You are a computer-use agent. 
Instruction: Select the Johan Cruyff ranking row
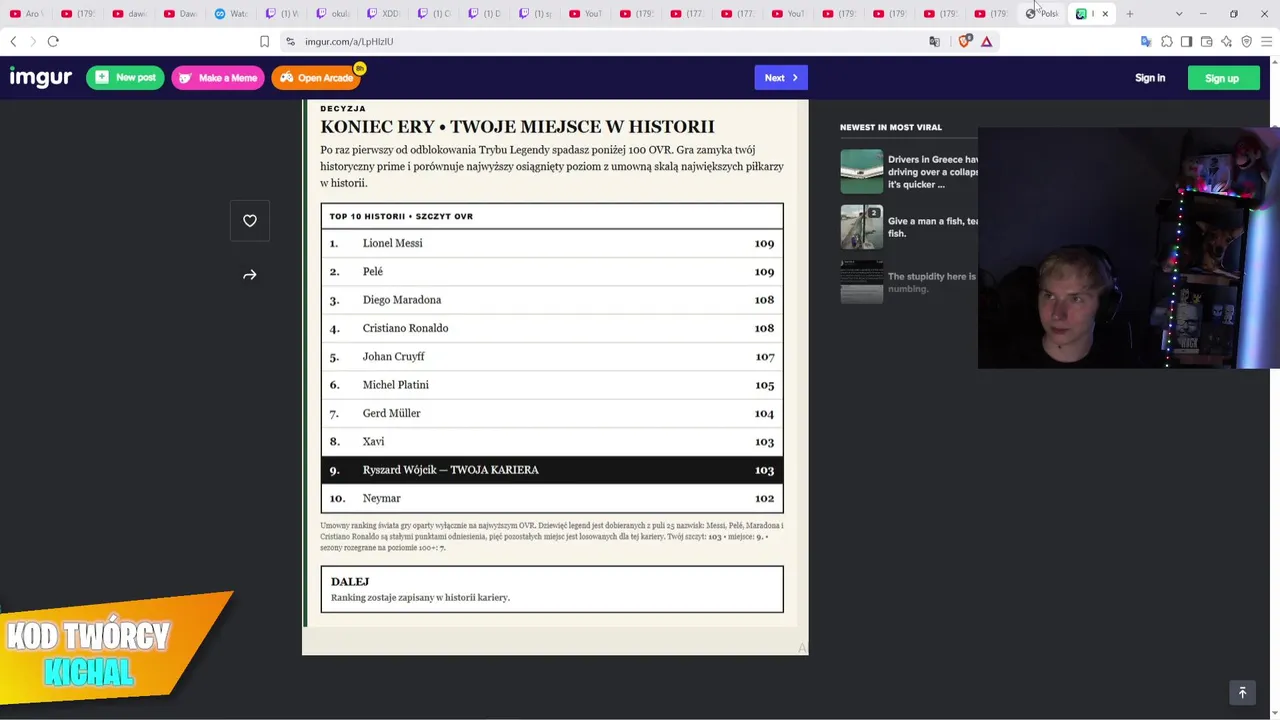552,356
